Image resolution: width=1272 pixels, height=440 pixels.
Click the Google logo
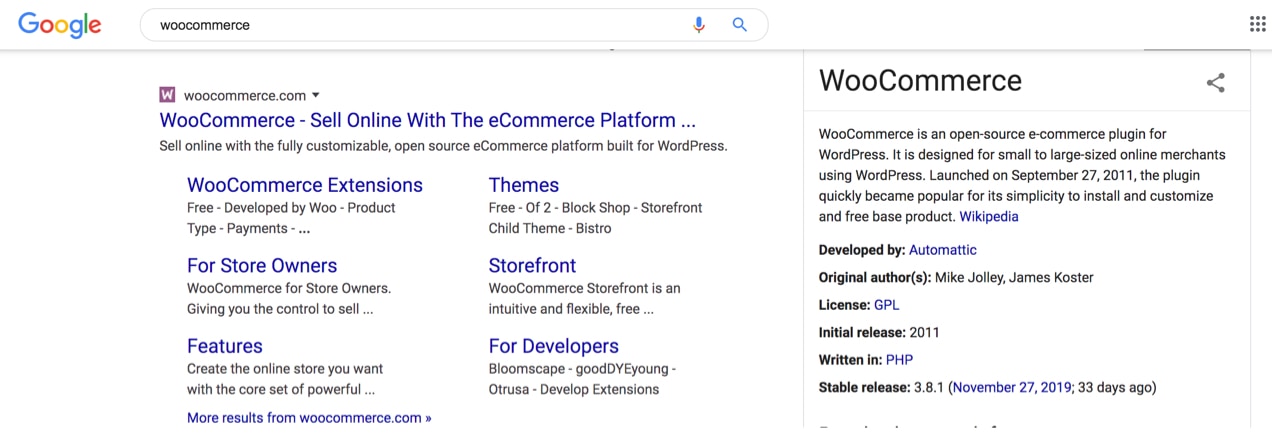(60, 25)
